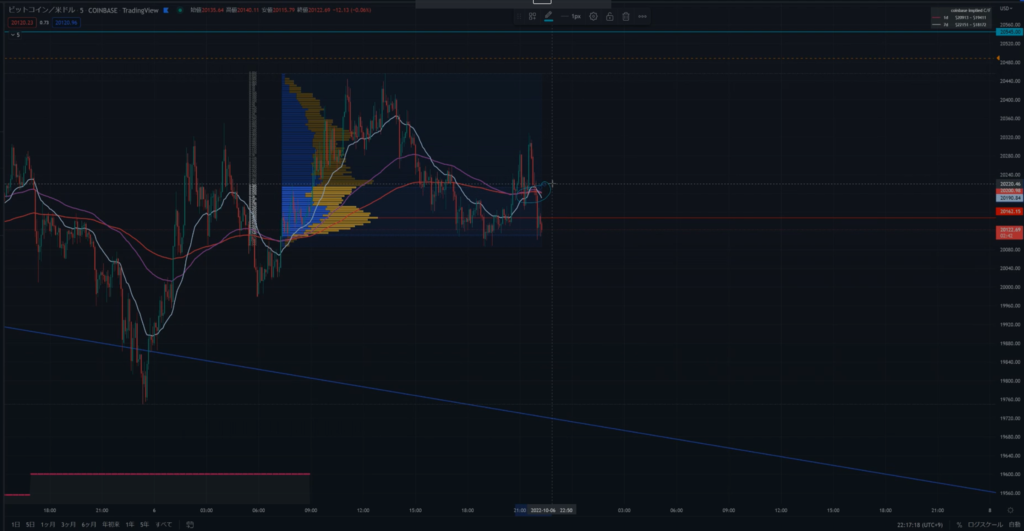Click the red 20122.69 current price label
Image resolution: width=1024 pixels, height=531 pixels.
[1009, 232]
